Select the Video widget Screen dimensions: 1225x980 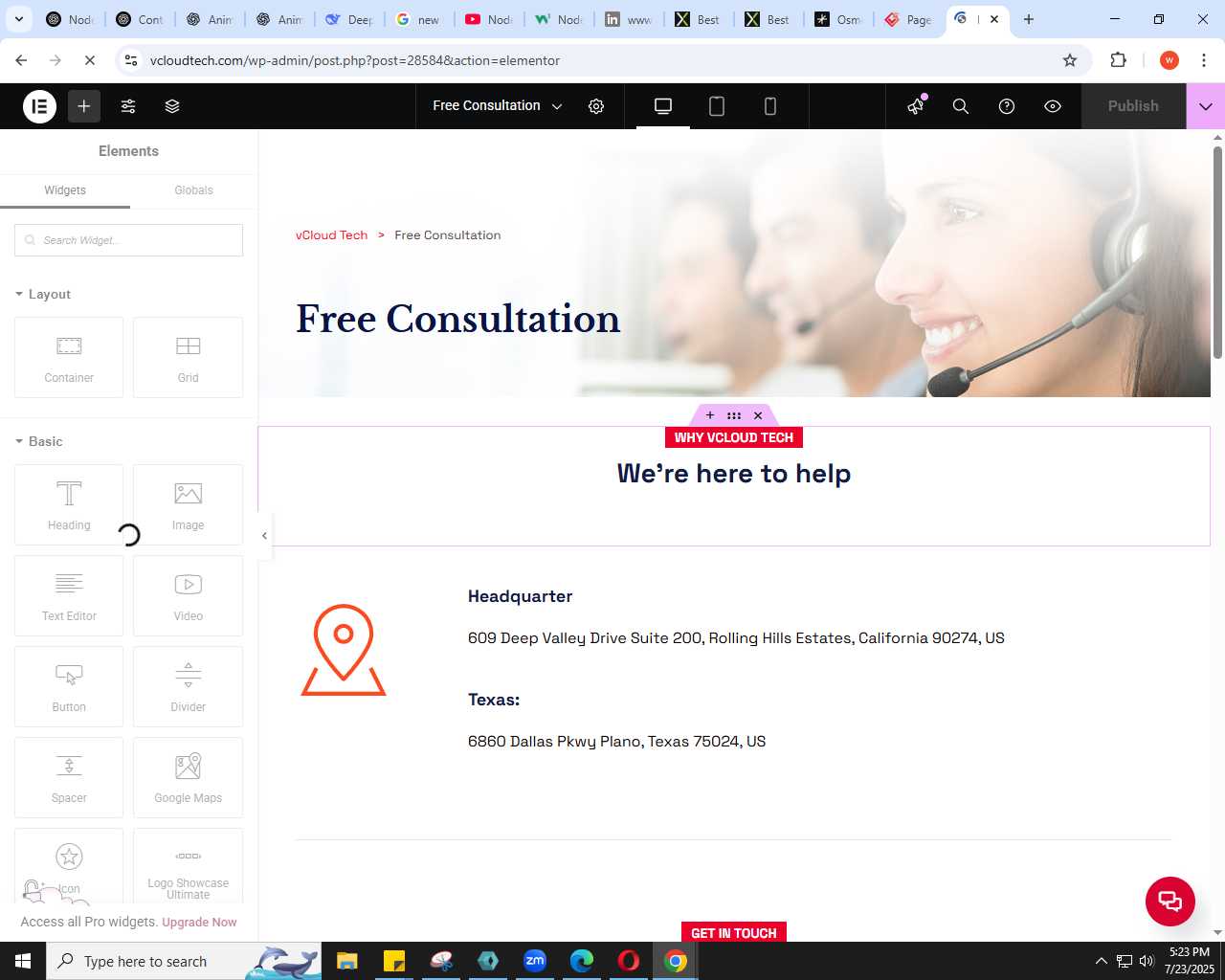point(188,595)
